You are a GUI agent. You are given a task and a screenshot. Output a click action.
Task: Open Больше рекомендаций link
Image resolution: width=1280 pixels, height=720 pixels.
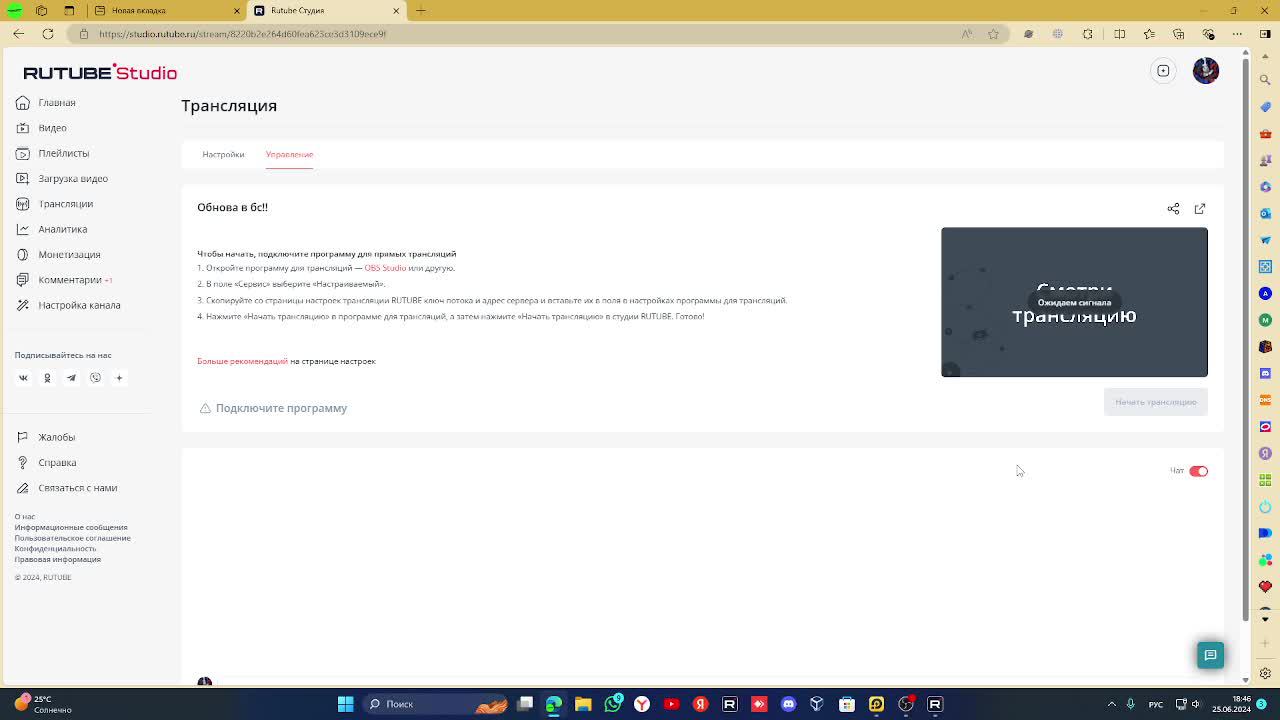point(242,361)
